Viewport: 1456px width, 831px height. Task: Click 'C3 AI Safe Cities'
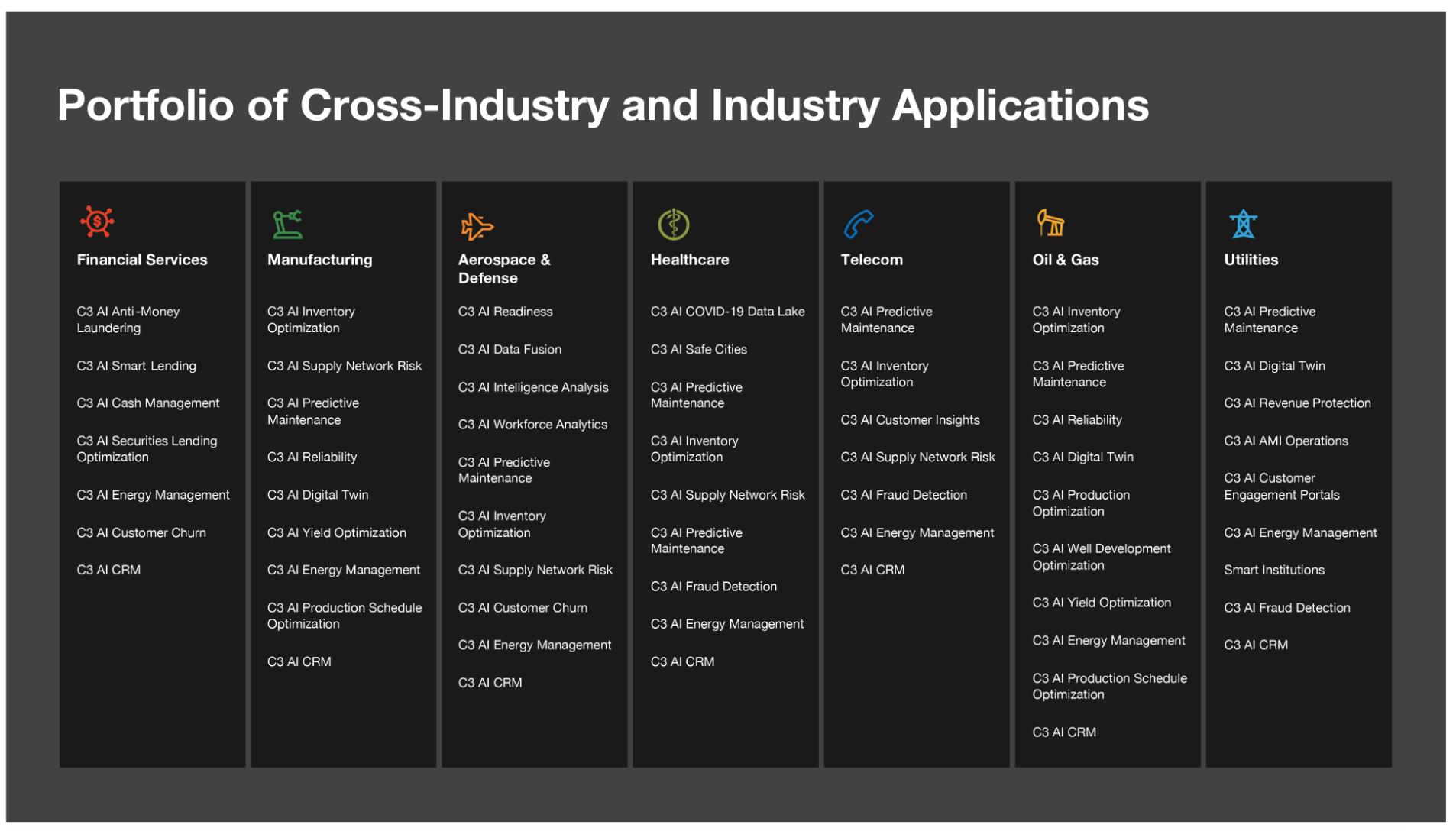[698, 350]
